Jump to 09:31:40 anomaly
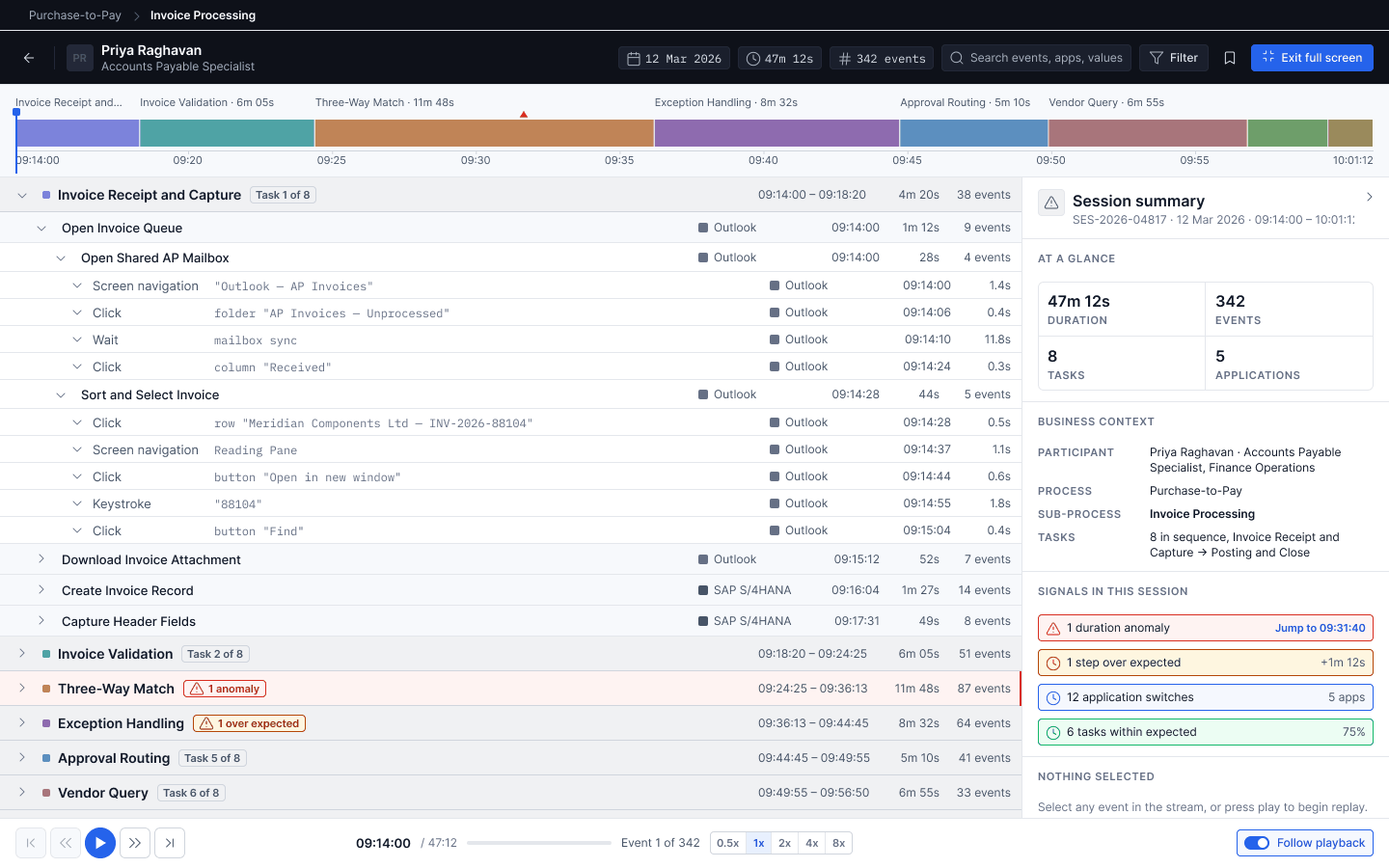The height and width of the screenshot is (868, 1389). coord(1320,628)
